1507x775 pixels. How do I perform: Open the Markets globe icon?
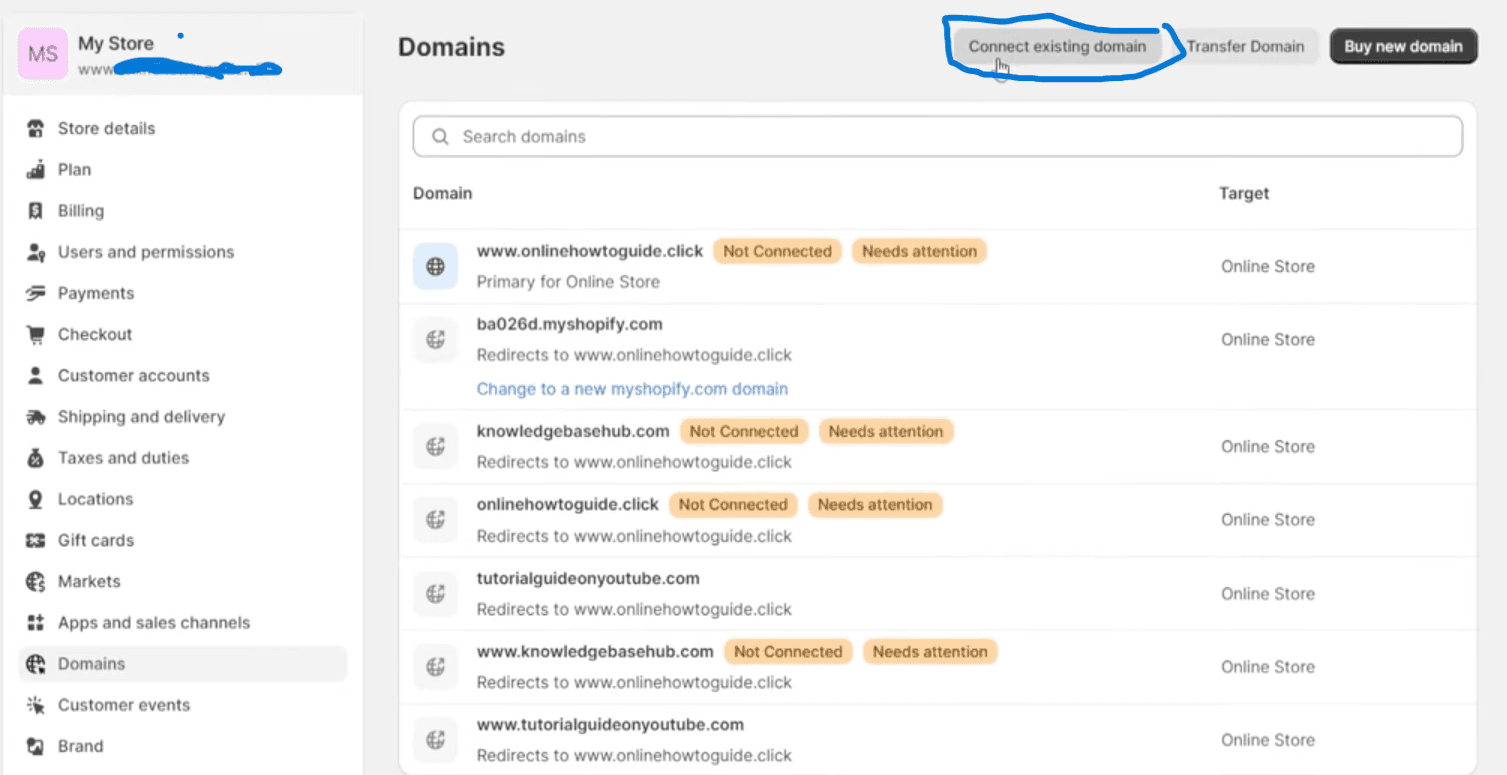[35, 581]
